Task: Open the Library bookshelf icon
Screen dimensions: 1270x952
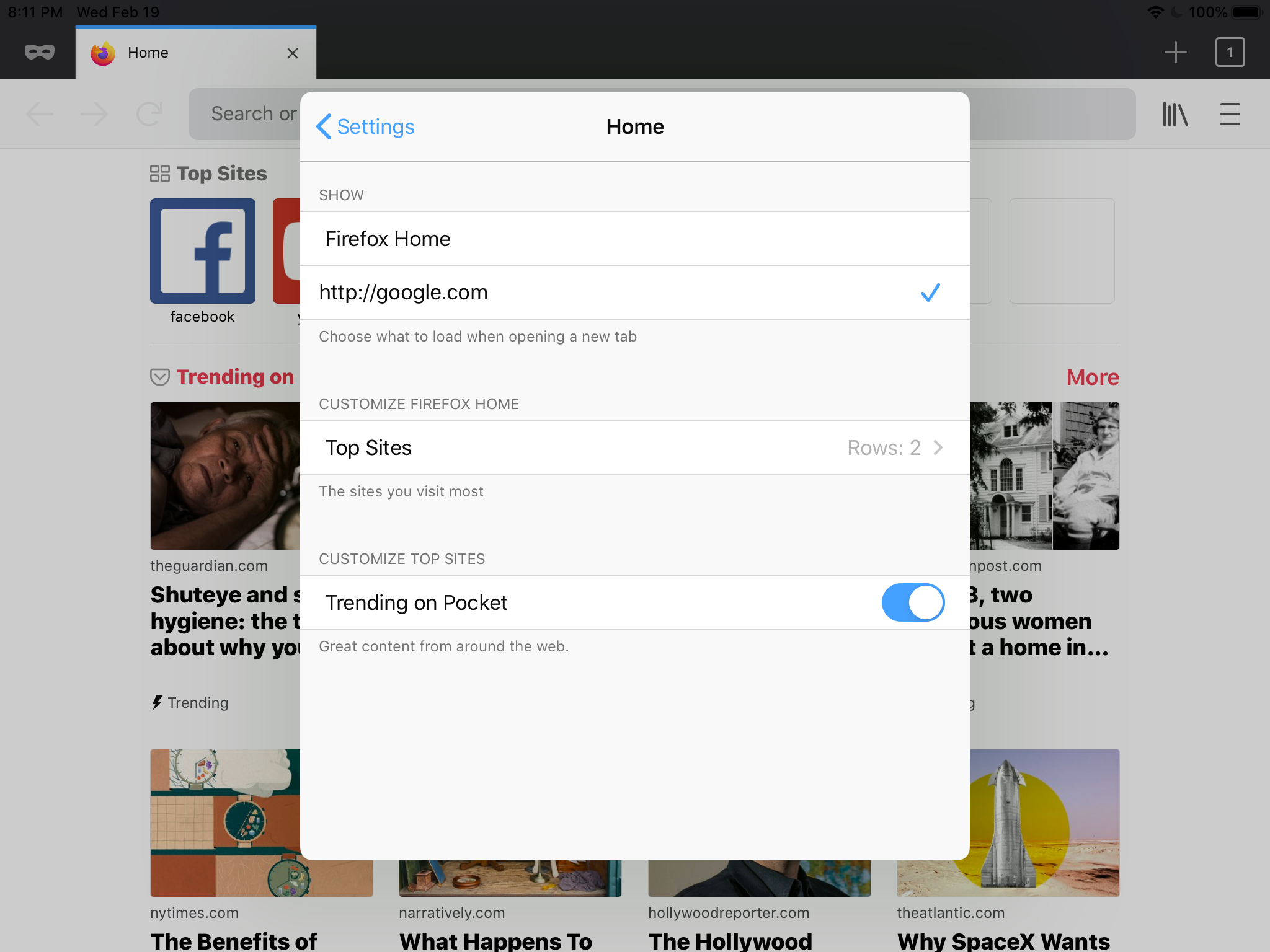Action: pos(1175,114)
